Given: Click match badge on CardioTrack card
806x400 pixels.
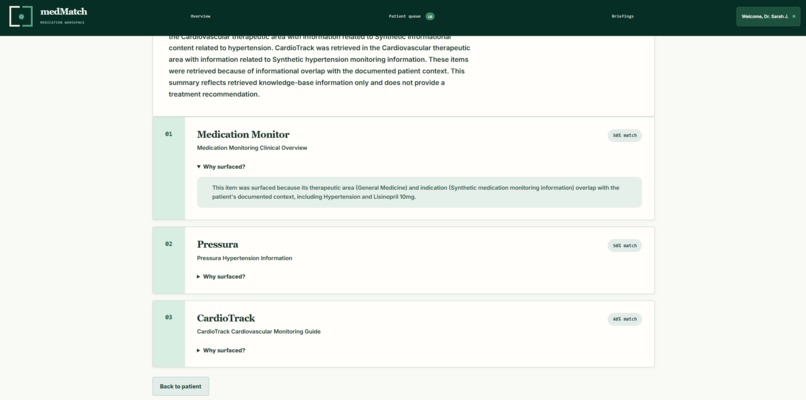Looking at the screenshot, I should point(625,319).
